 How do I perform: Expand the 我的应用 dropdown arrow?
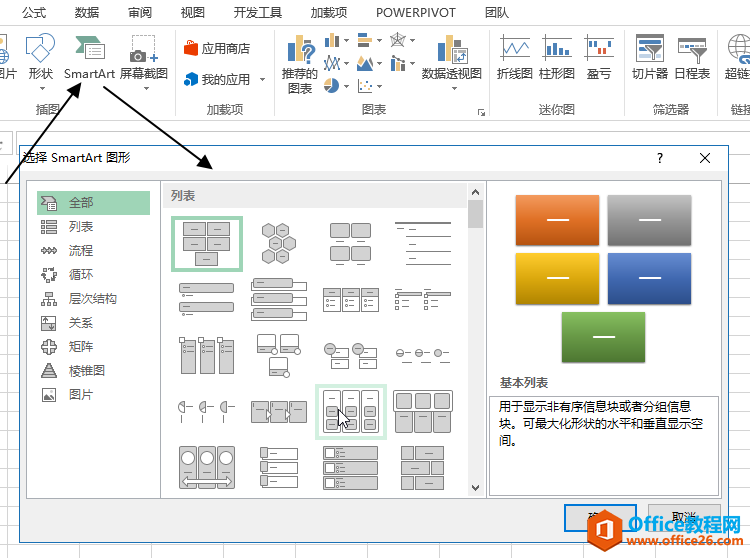tap(263, 80)
